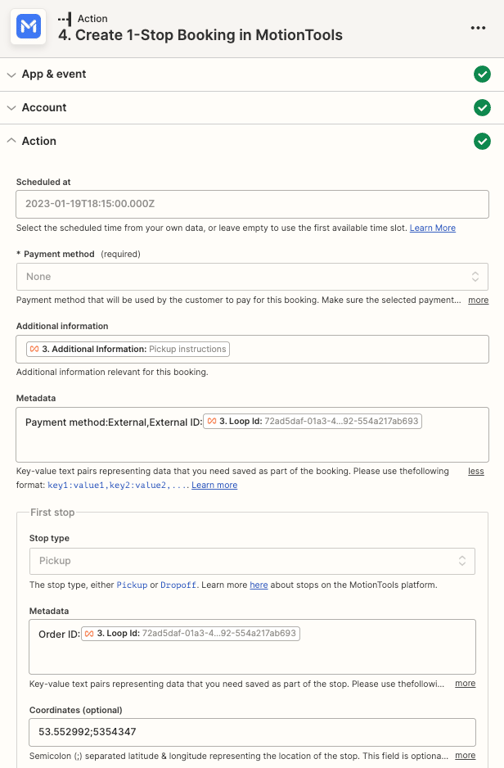Click the booking Metadata text area

tap(252, 434)
